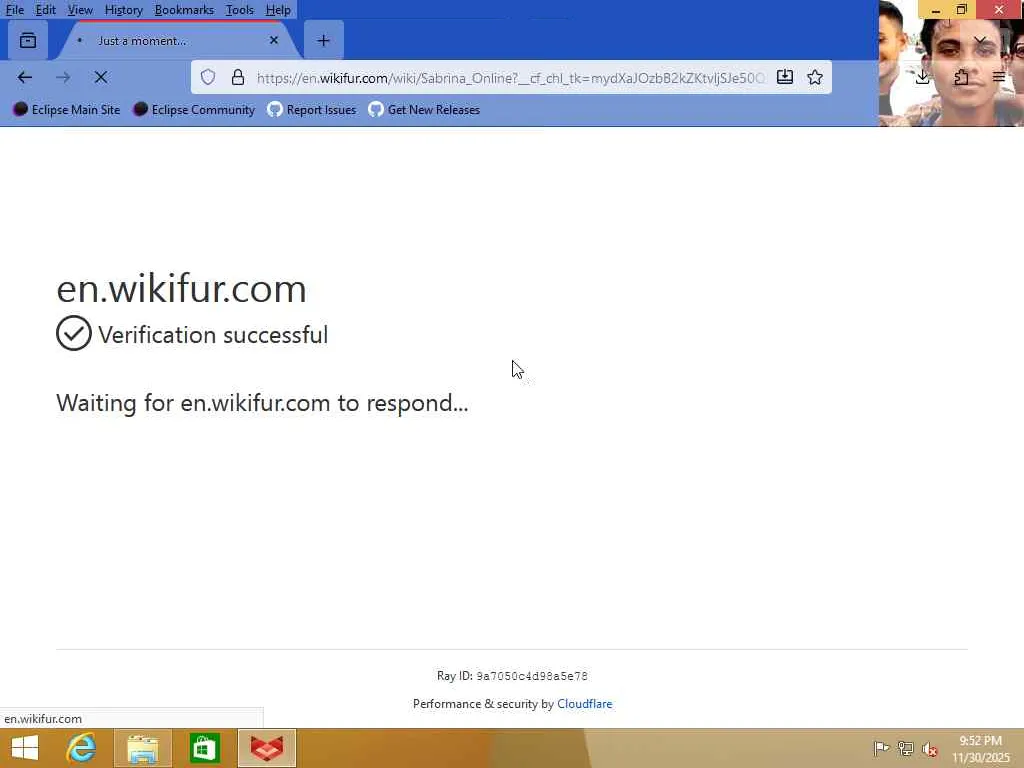The height and width of the screenshot is (768, 1024).
Task: Click the muted volume tray icon
Action: (x=930, y=748)
